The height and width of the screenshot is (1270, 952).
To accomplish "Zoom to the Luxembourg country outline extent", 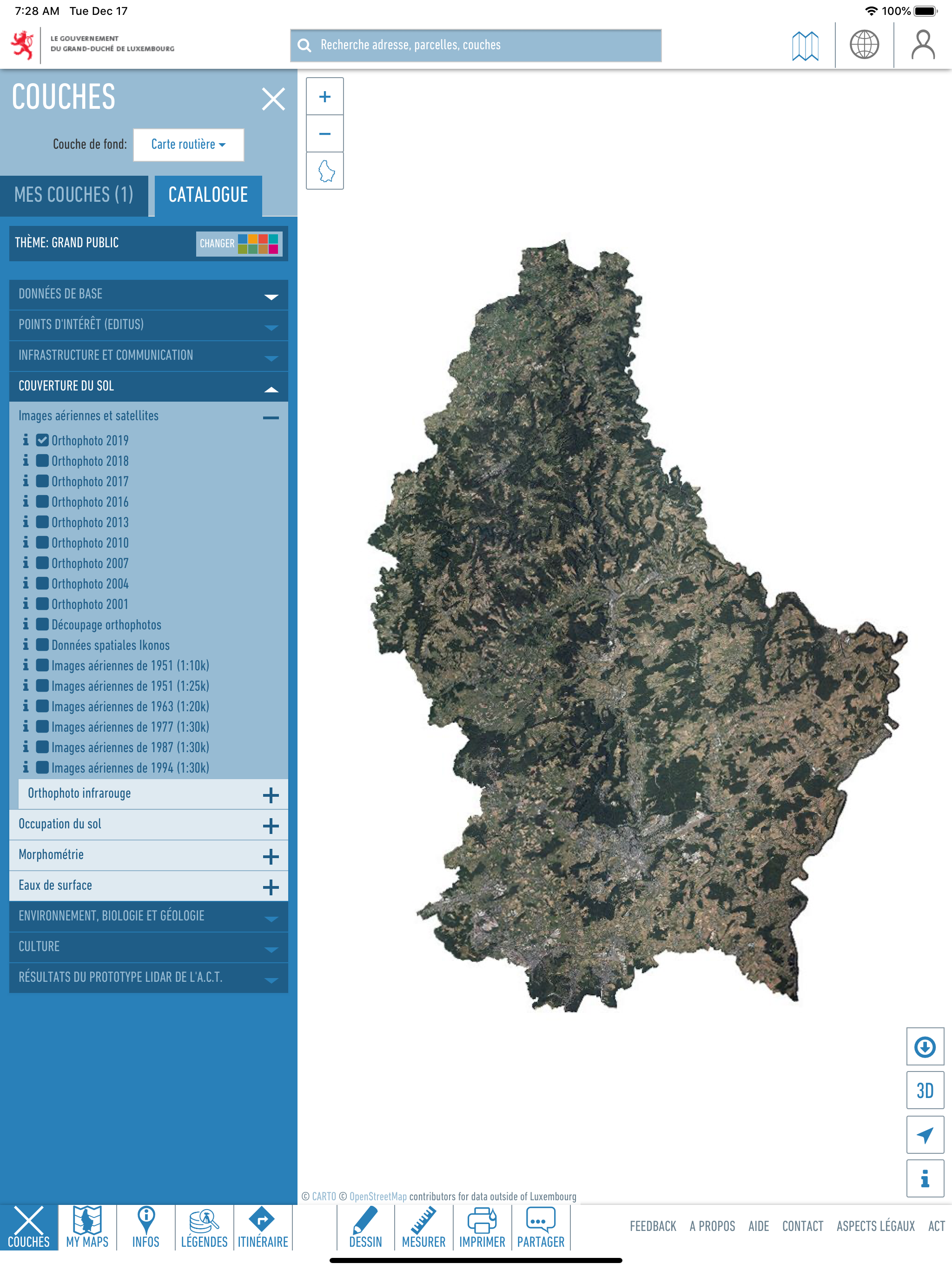I will [324, 171].
